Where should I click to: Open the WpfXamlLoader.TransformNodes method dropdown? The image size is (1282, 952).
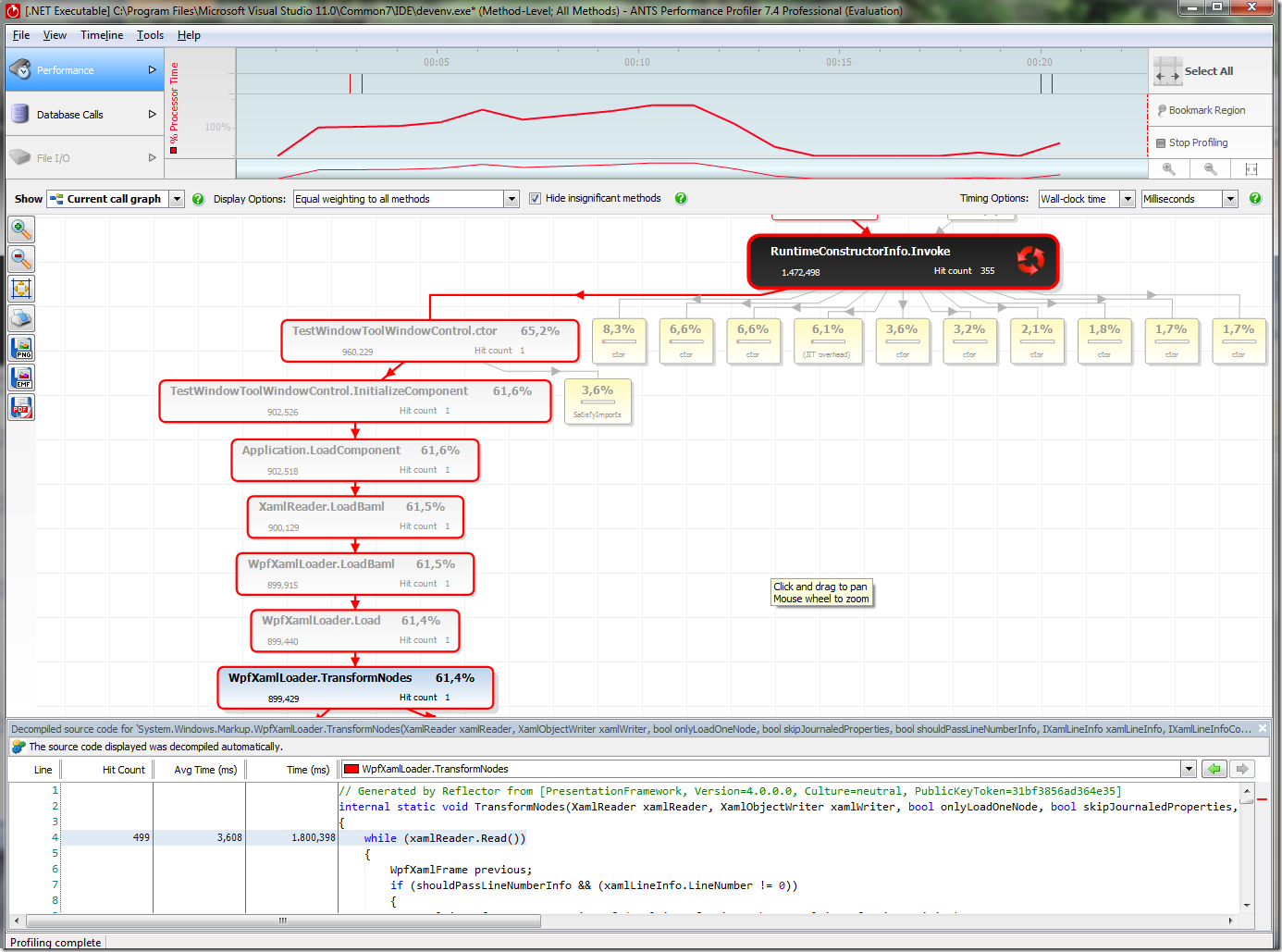1189,769
